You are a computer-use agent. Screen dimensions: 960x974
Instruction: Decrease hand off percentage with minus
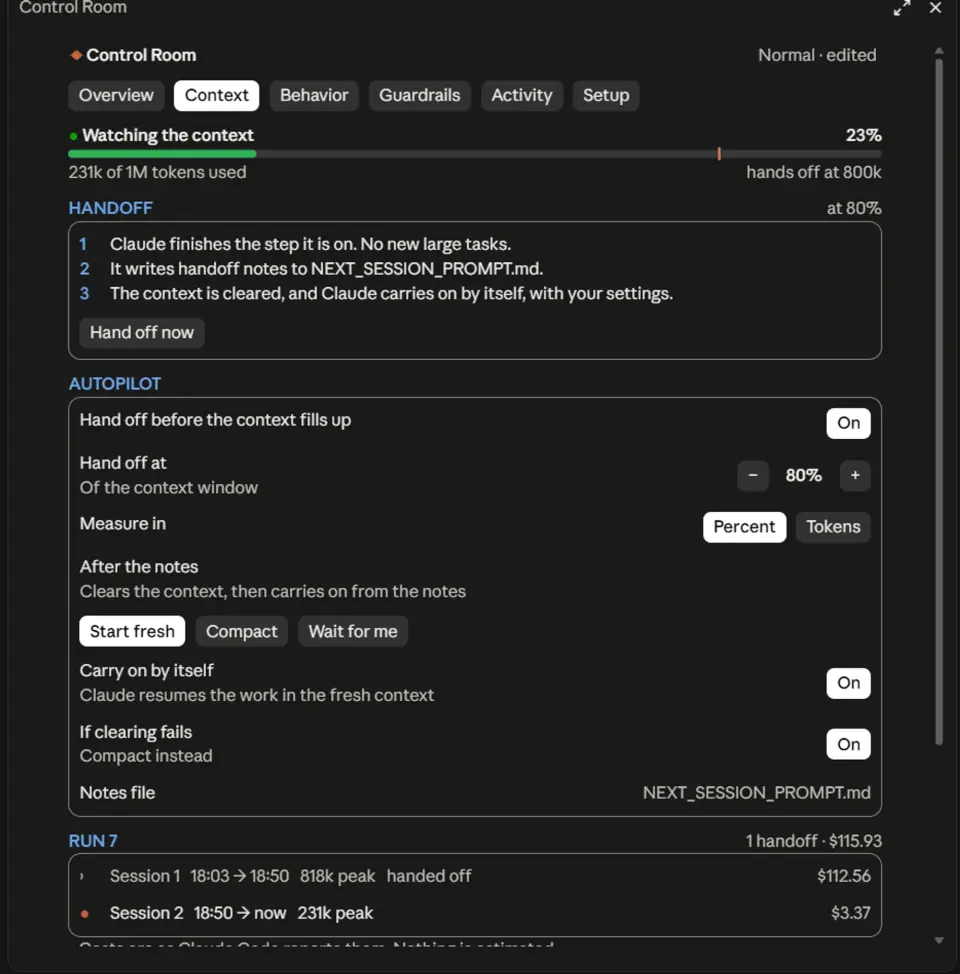(x=752, y=476)
